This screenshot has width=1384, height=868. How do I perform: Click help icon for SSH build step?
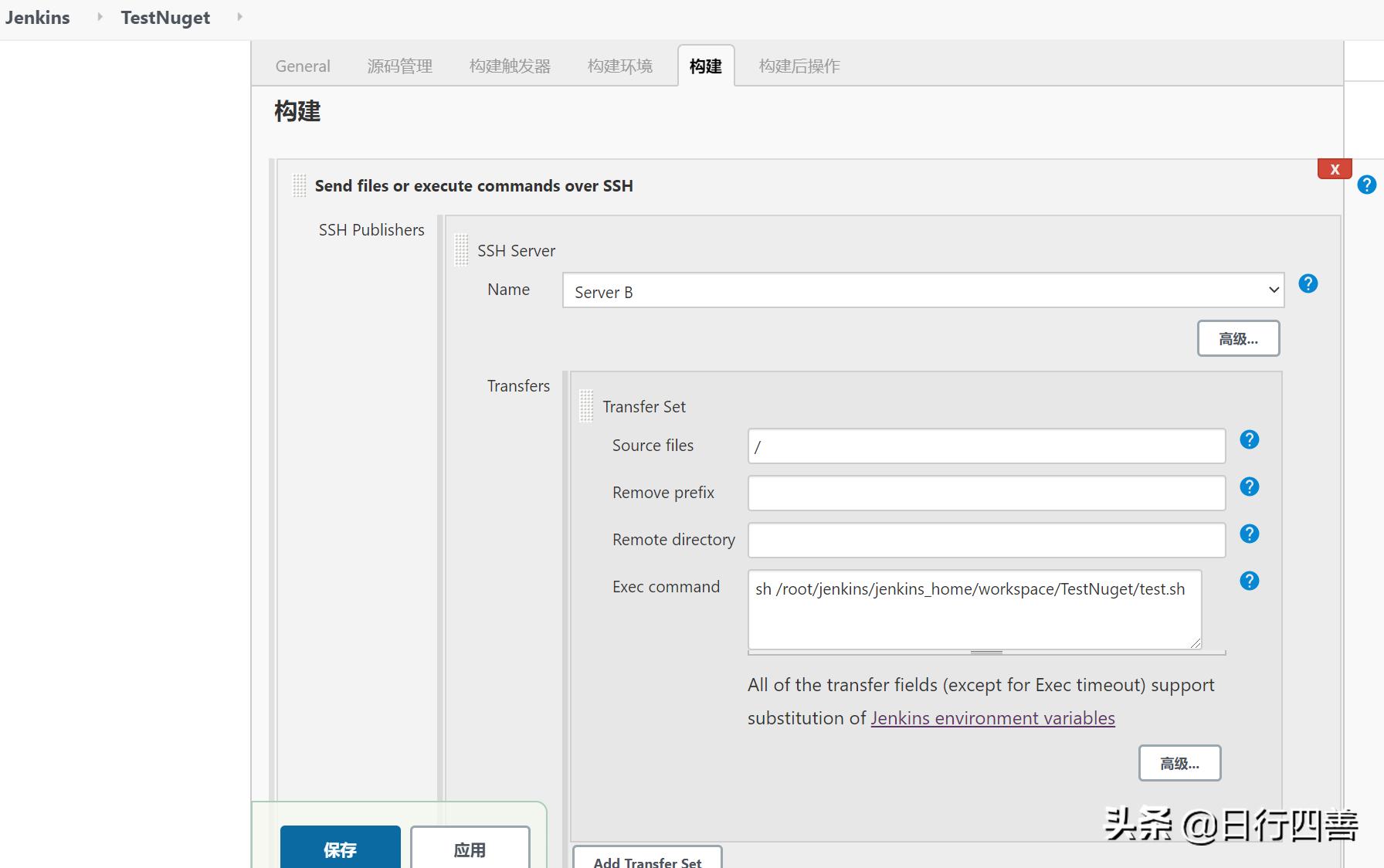click(x=1366, y=185)
